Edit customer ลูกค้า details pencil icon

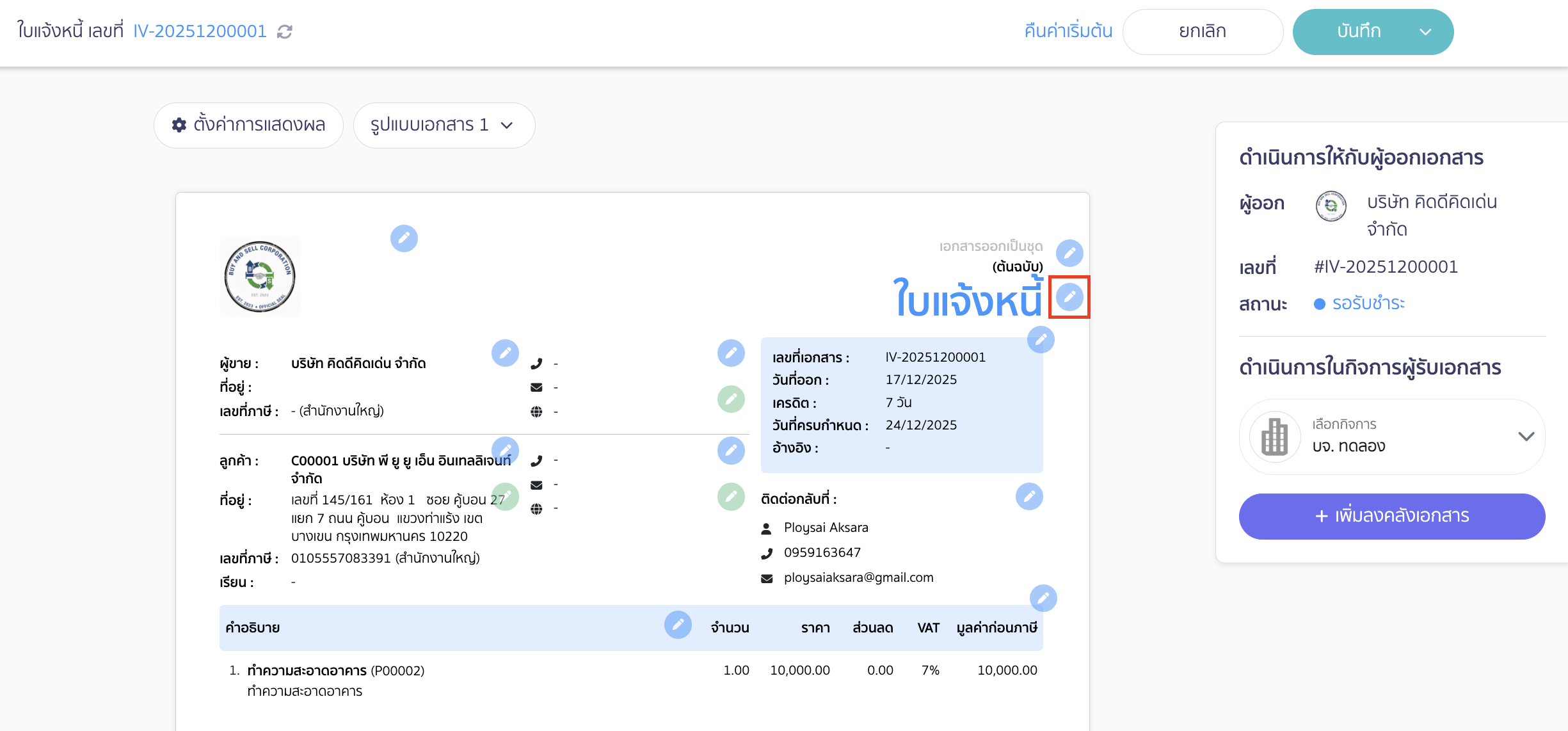pyautogui.click(x=506, y=450)
